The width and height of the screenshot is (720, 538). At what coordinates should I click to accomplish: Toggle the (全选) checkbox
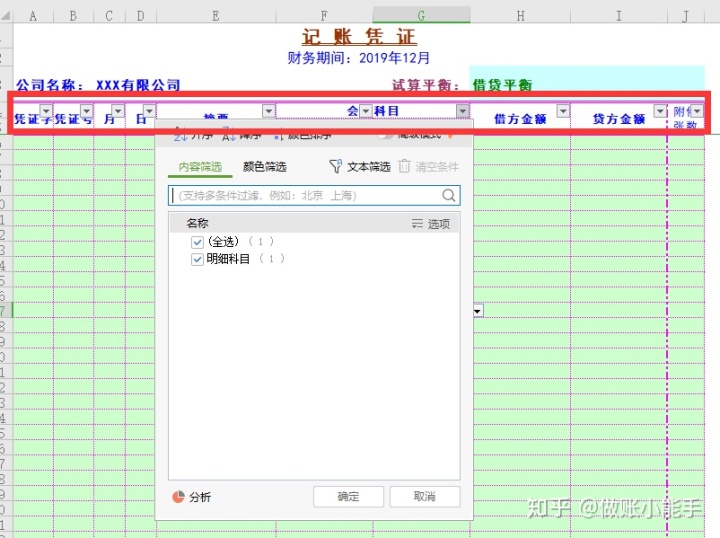point(197,242)
